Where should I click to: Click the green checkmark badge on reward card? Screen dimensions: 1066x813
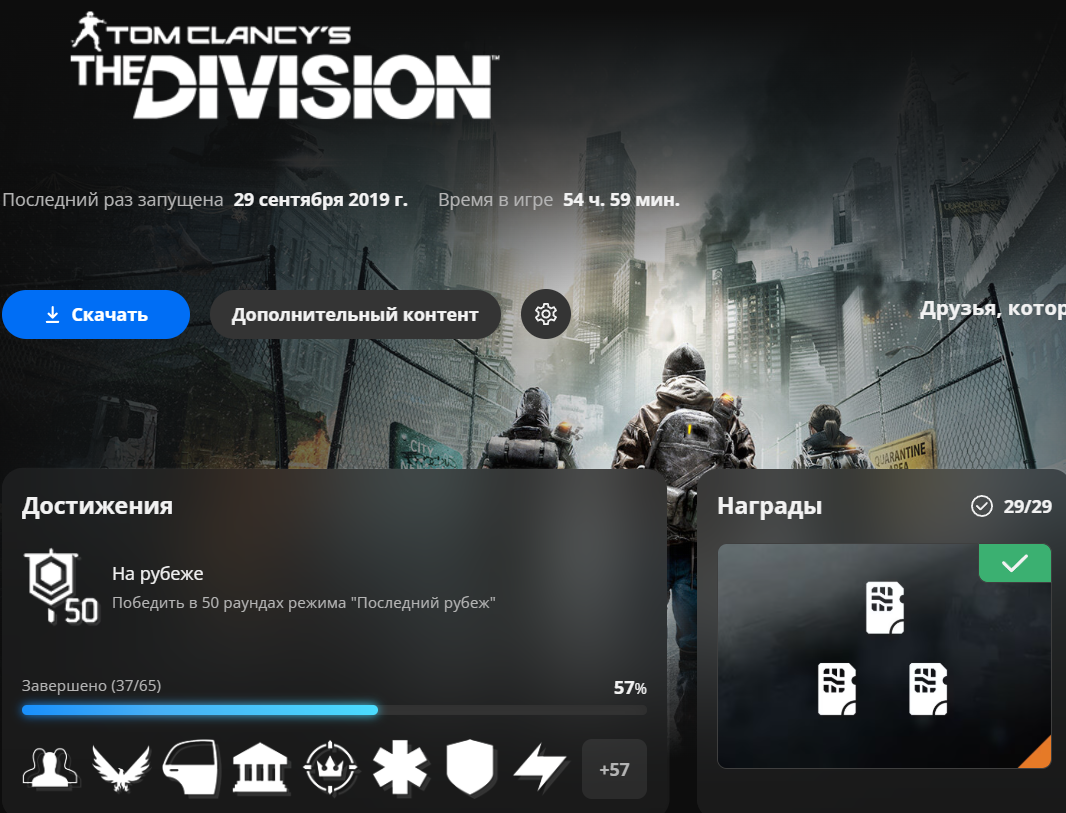click(x=1015, y=563)
